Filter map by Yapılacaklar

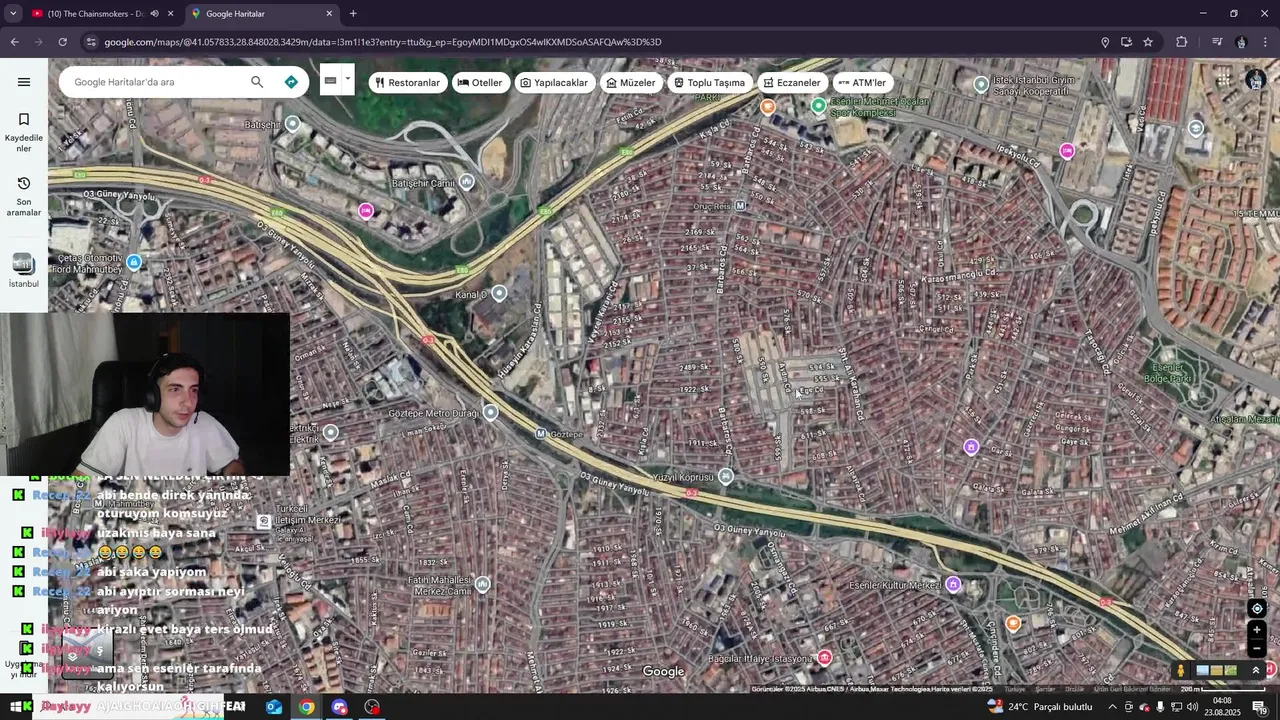[x=554, y=83]
